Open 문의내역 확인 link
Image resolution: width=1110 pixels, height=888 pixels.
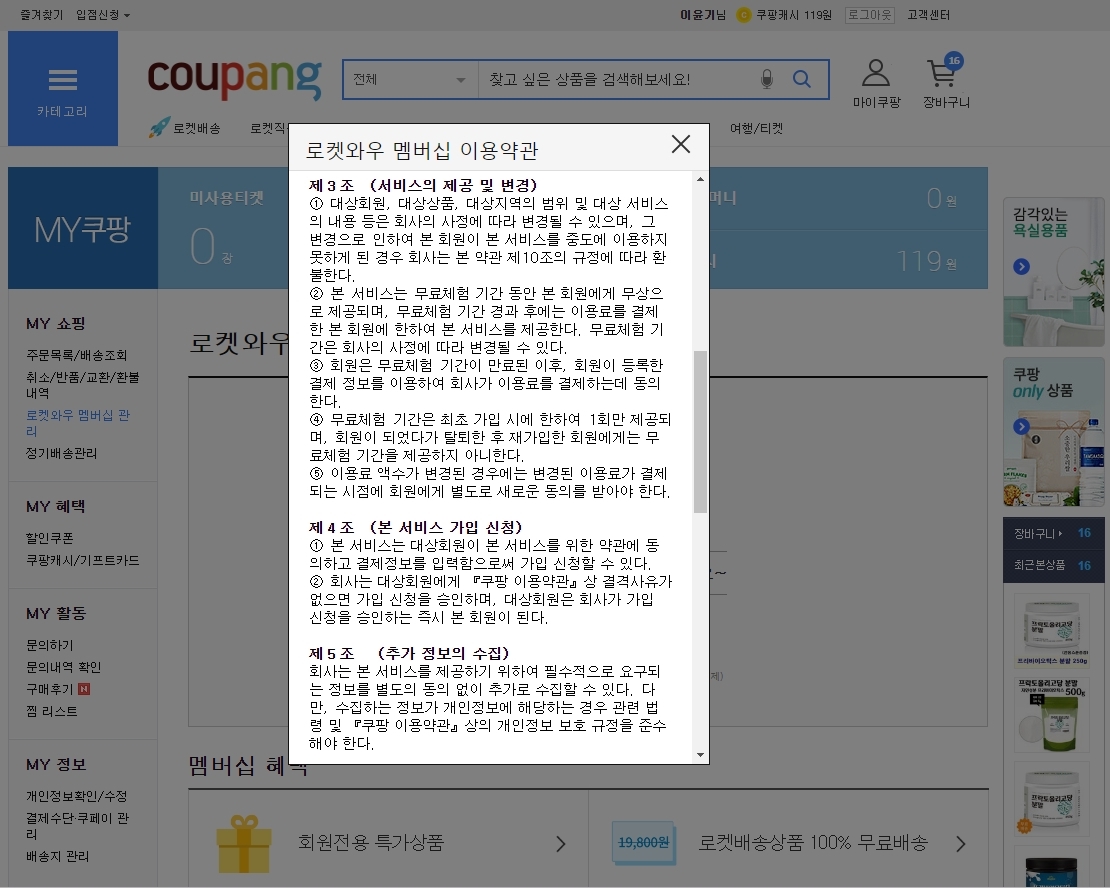[64, 667]
